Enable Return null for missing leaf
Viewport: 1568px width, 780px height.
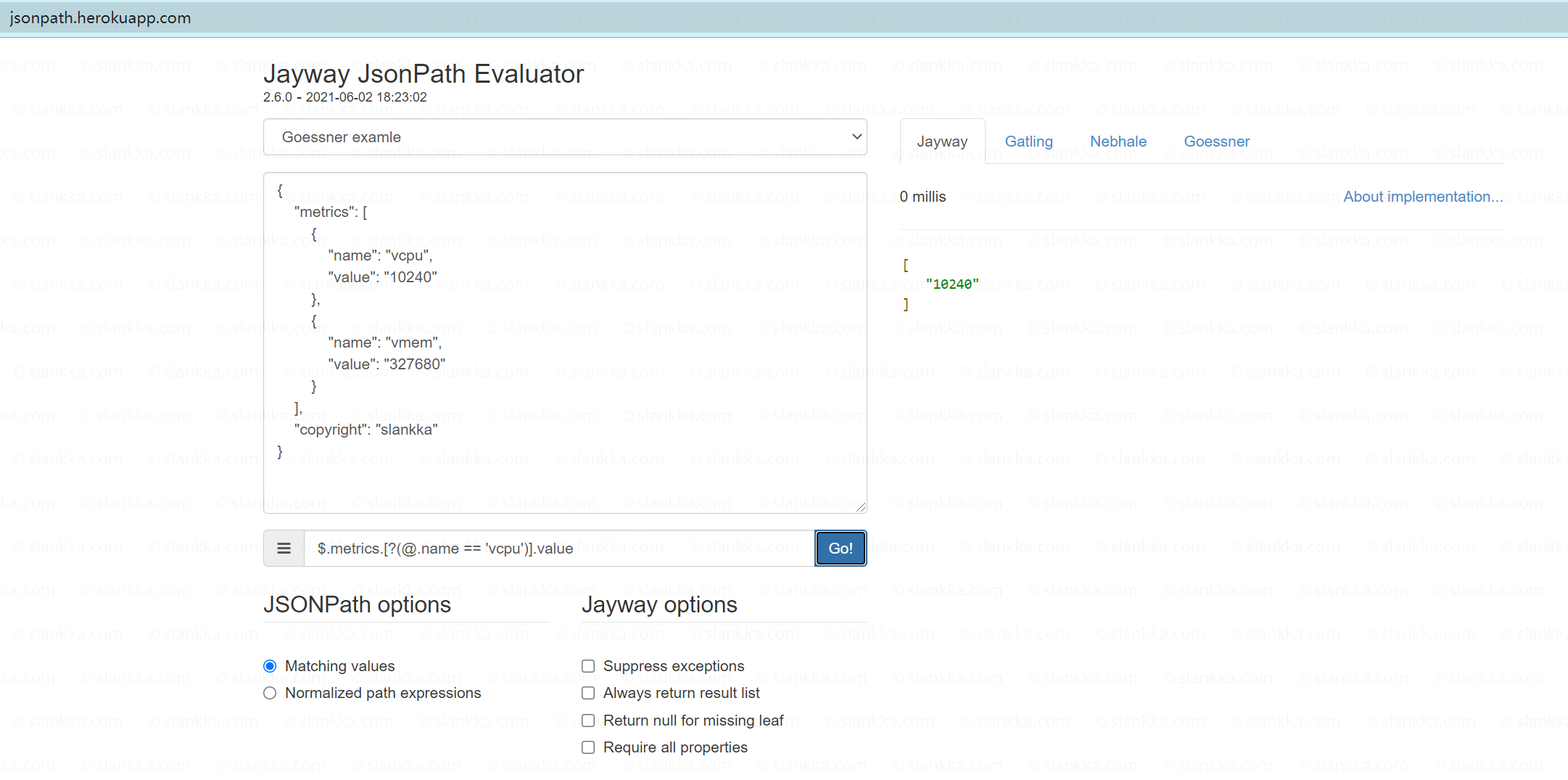pyautogui.click(x=588, y=721)
